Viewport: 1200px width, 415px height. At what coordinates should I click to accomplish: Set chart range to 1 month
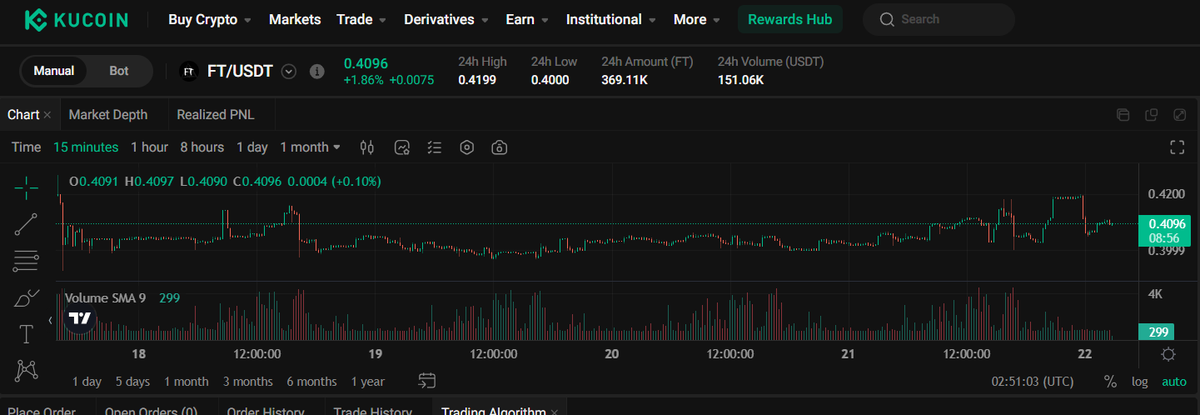[x=186, y=381]
